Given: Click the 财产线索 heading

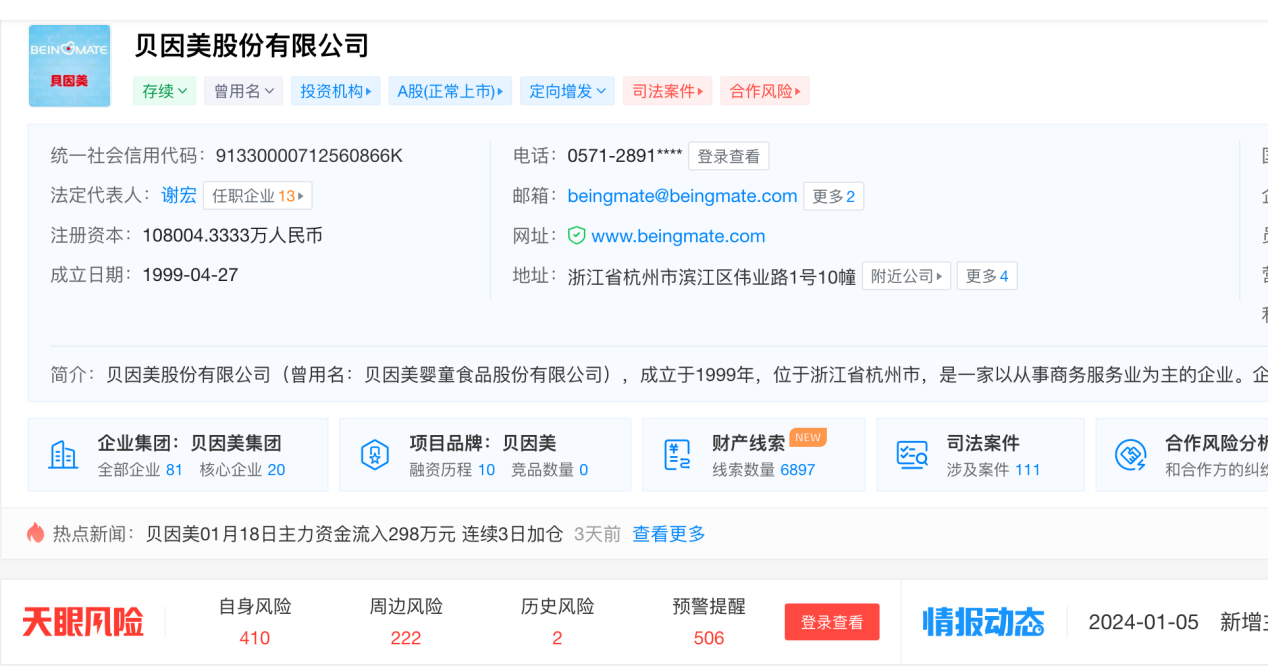Looking at the screenshot, I should tap(748, 443).
